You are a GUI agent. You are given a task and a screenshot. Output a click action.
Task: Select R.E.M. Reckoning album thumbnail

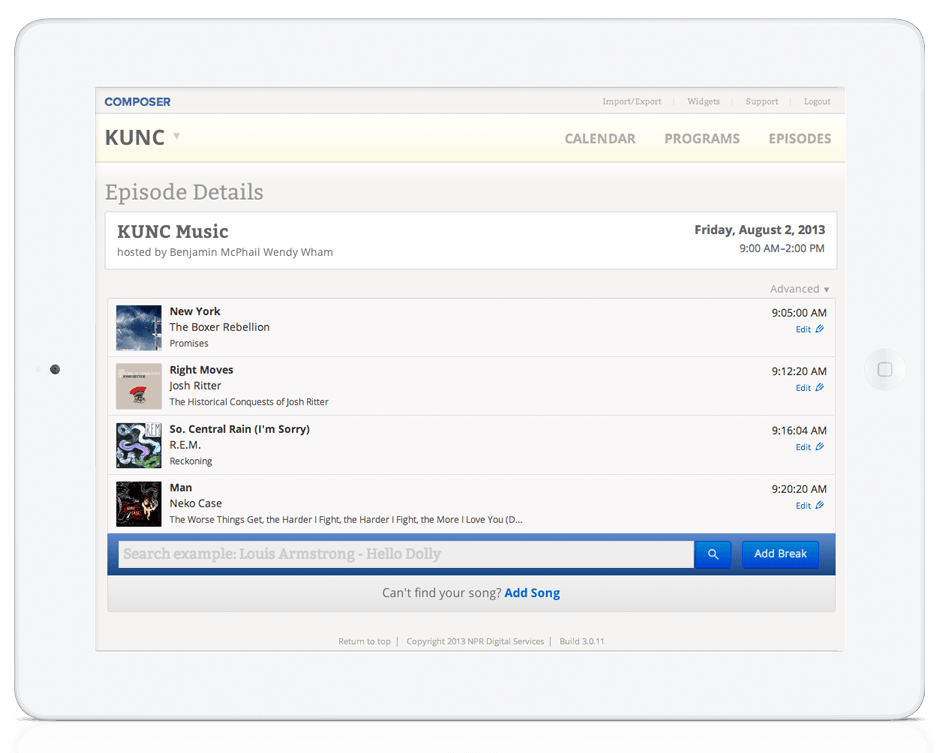click(139, 445)
